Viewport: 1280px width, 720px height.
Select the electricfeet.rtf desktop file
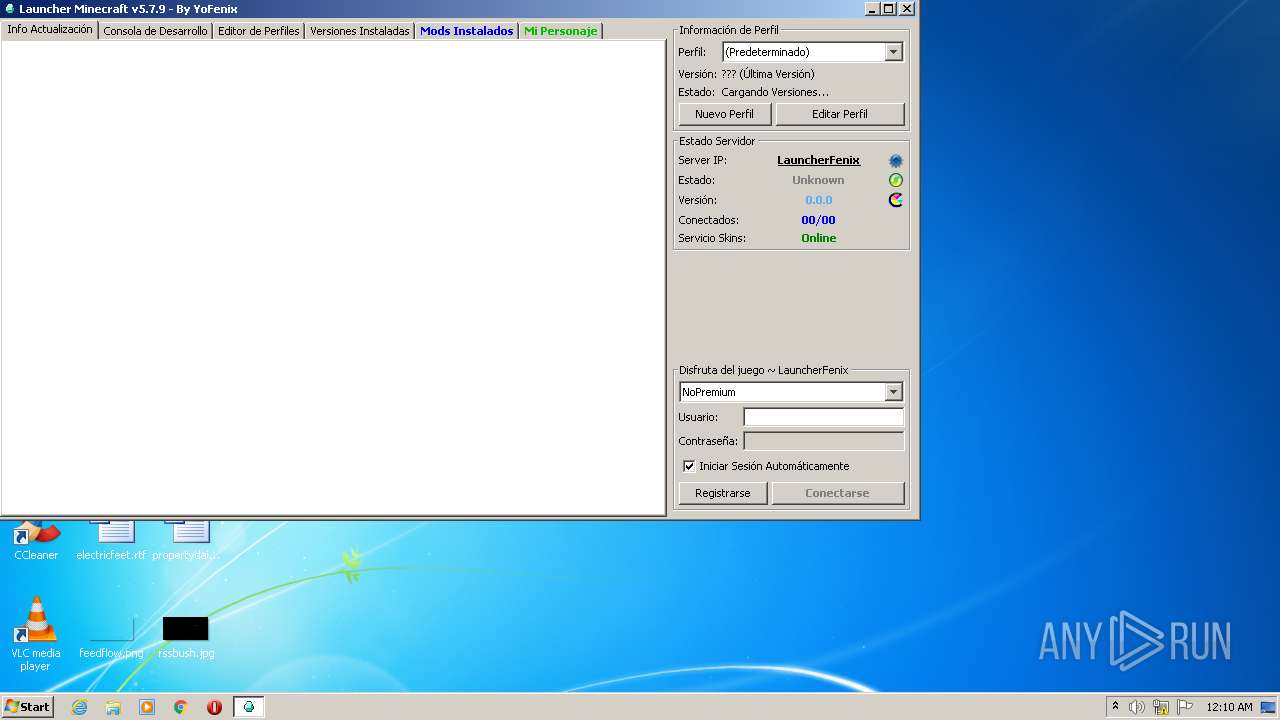pos(111,541)
